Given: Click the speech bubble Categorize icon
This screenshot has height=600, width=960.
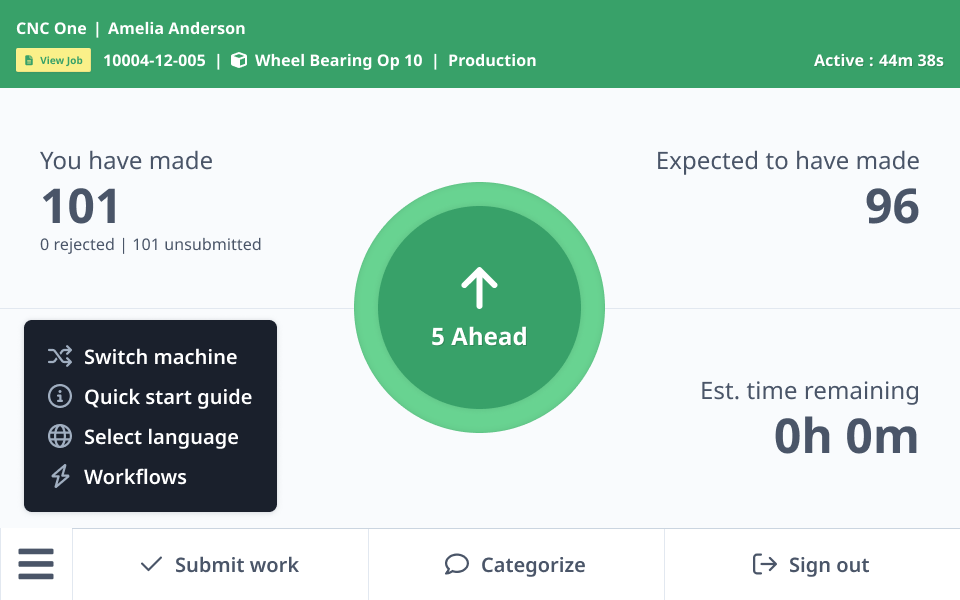Looking at the screenshot, I should coord(457,565).
